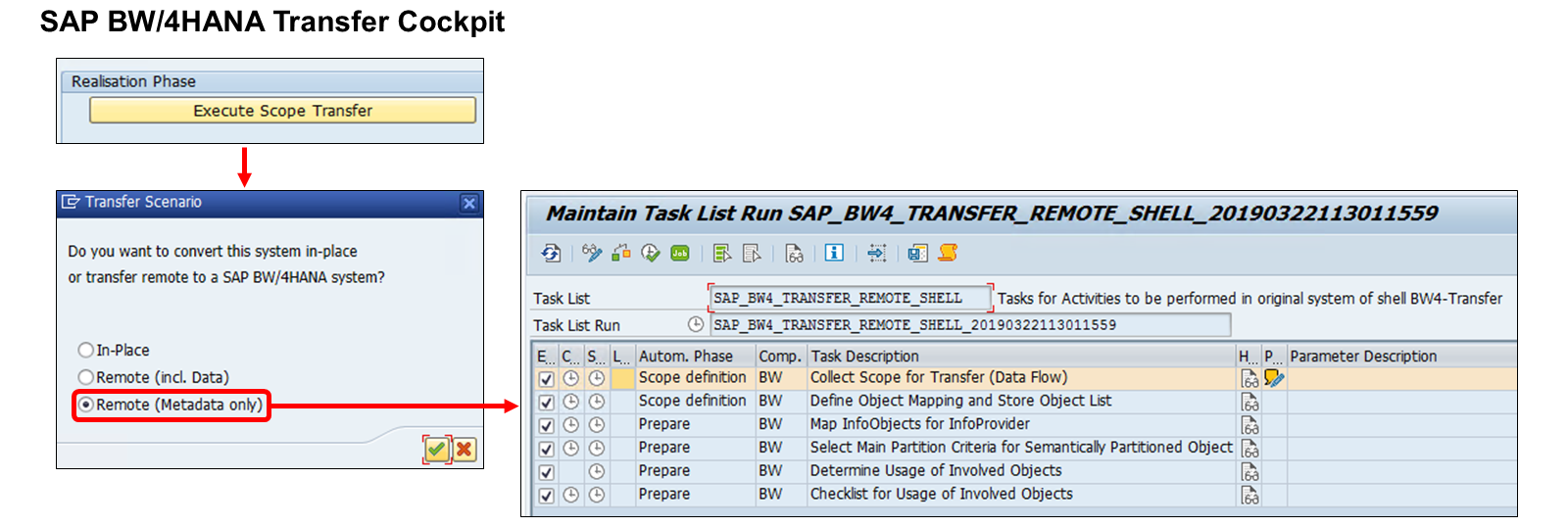Open help for Checklist for Usage row
Viewport: 1568px width, 527px height.
(x=1249, y=495)
